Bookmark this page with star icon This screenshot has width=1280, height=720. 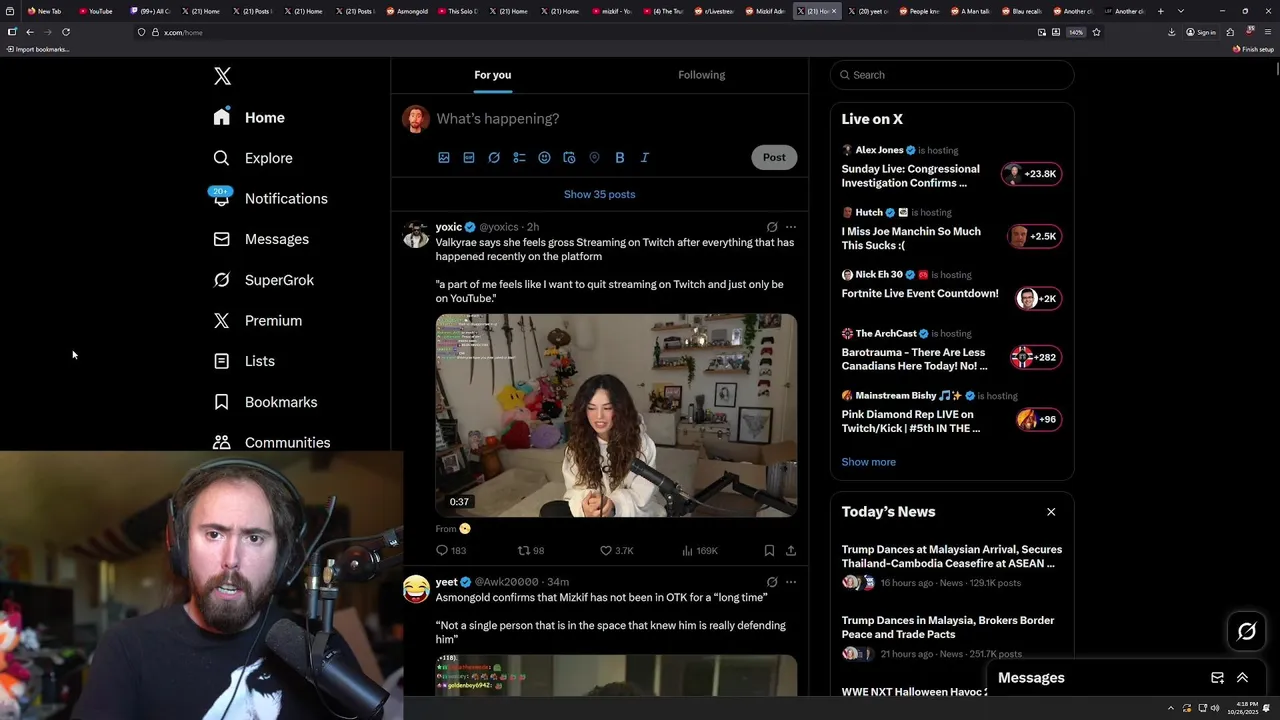click(x=1096, y=32)
